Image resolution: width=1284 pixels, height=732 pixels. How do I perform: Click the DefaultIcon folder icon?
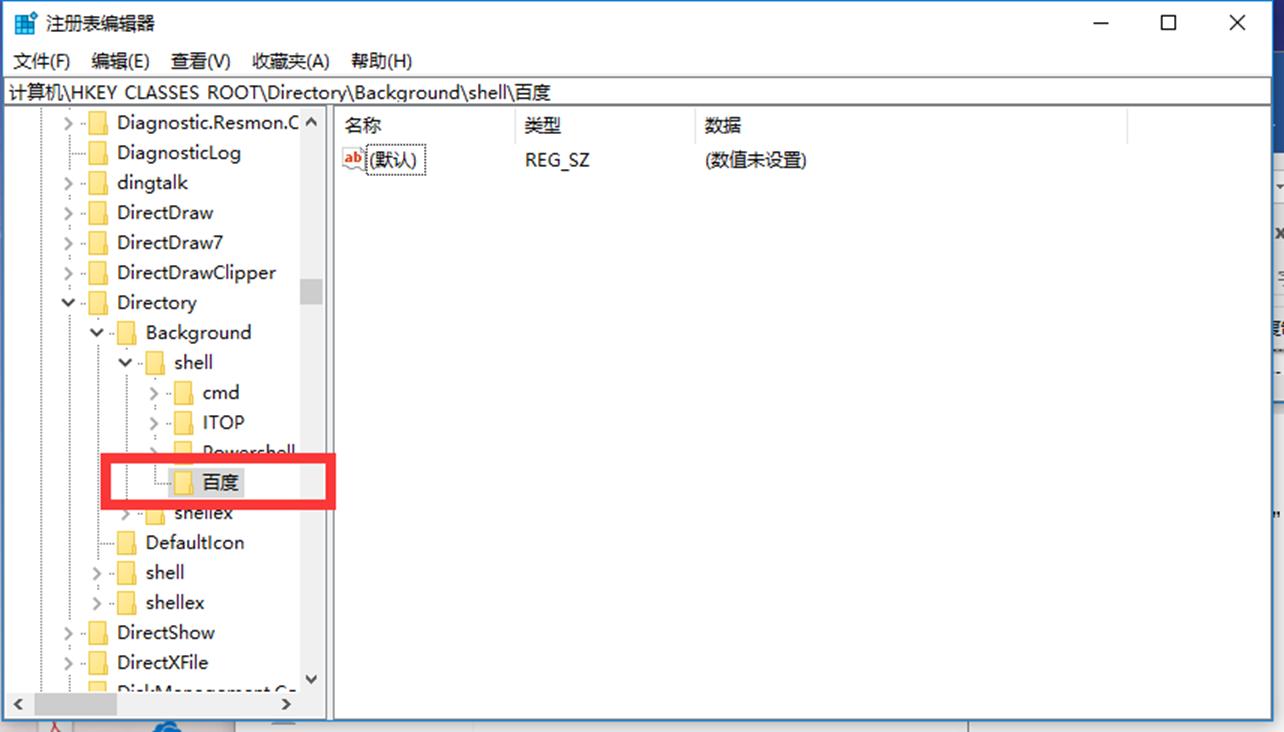click(126, 542)
